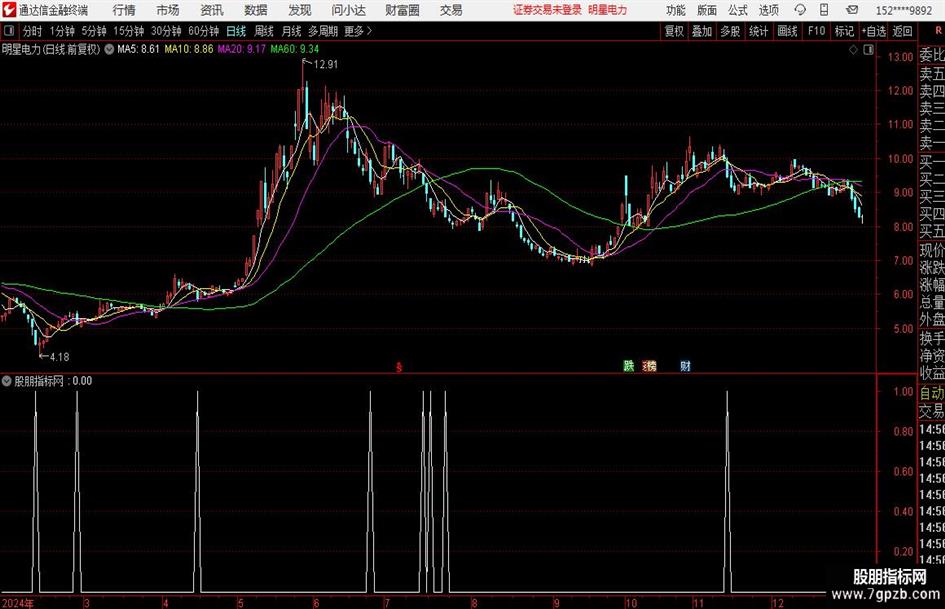Open the 选项 menu
945x609 pixels.
(x=768, y=10)
